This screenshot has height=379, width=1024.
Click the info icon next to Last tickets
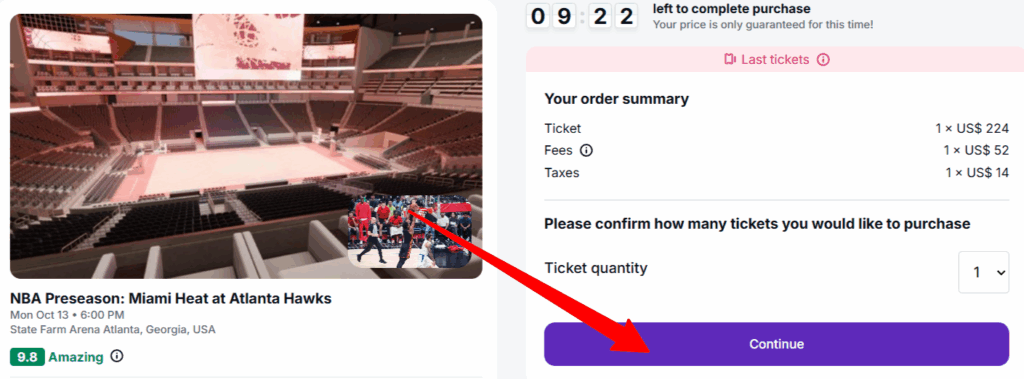coord(824,60)
